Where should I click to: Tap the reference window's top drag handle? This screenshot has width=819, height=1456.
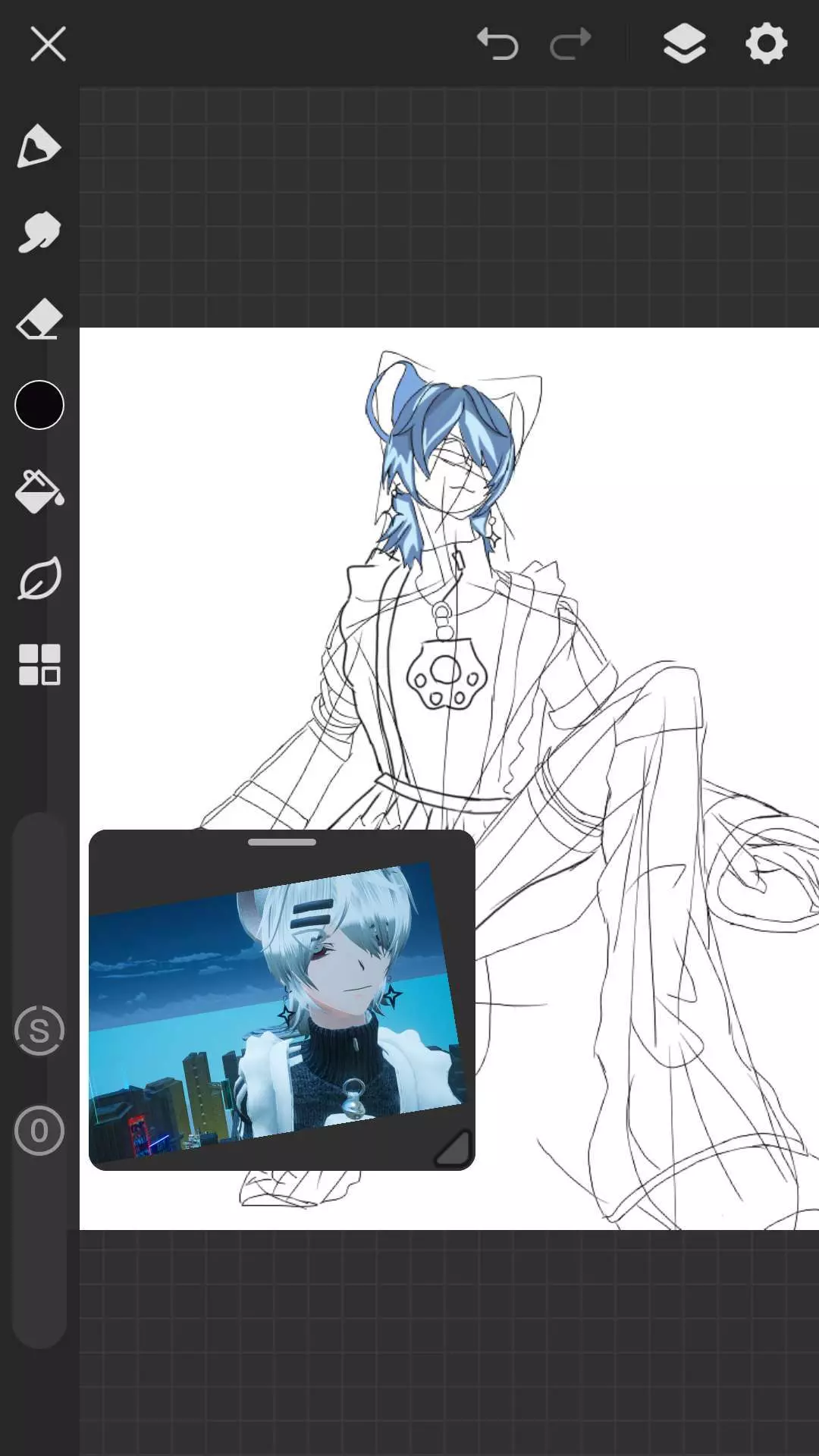(282, 842)
